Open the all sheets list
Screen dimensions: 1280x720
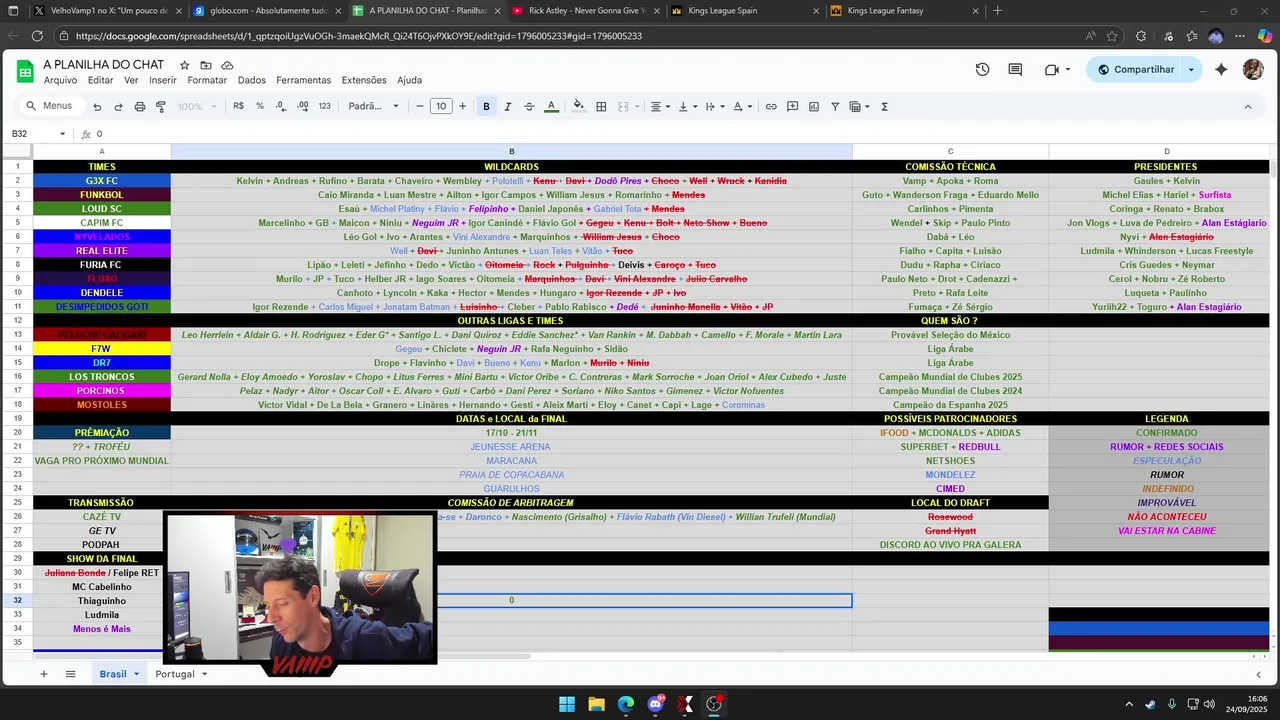[x=70, y=674]
